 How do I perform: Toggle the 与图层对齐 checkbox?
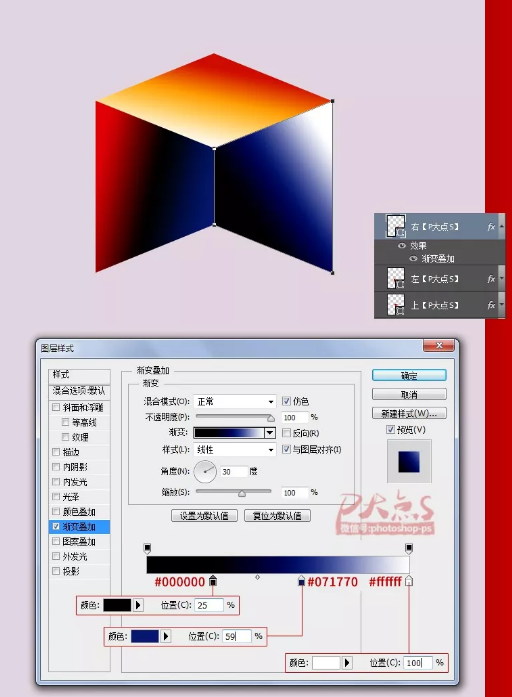287,449
